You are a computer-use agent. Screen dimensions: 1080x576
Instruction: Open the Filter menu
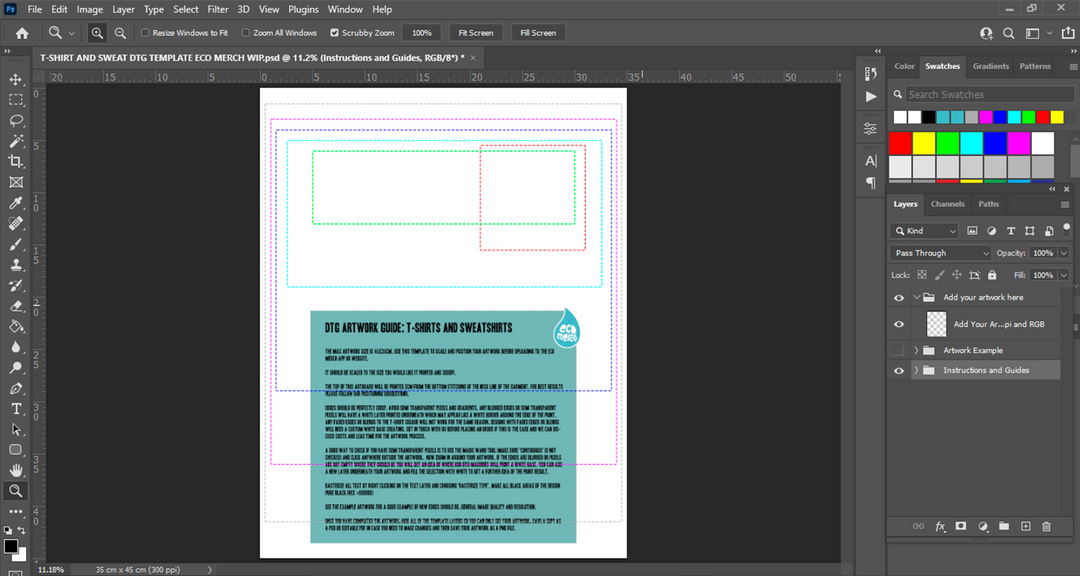(x=218, y=10)
